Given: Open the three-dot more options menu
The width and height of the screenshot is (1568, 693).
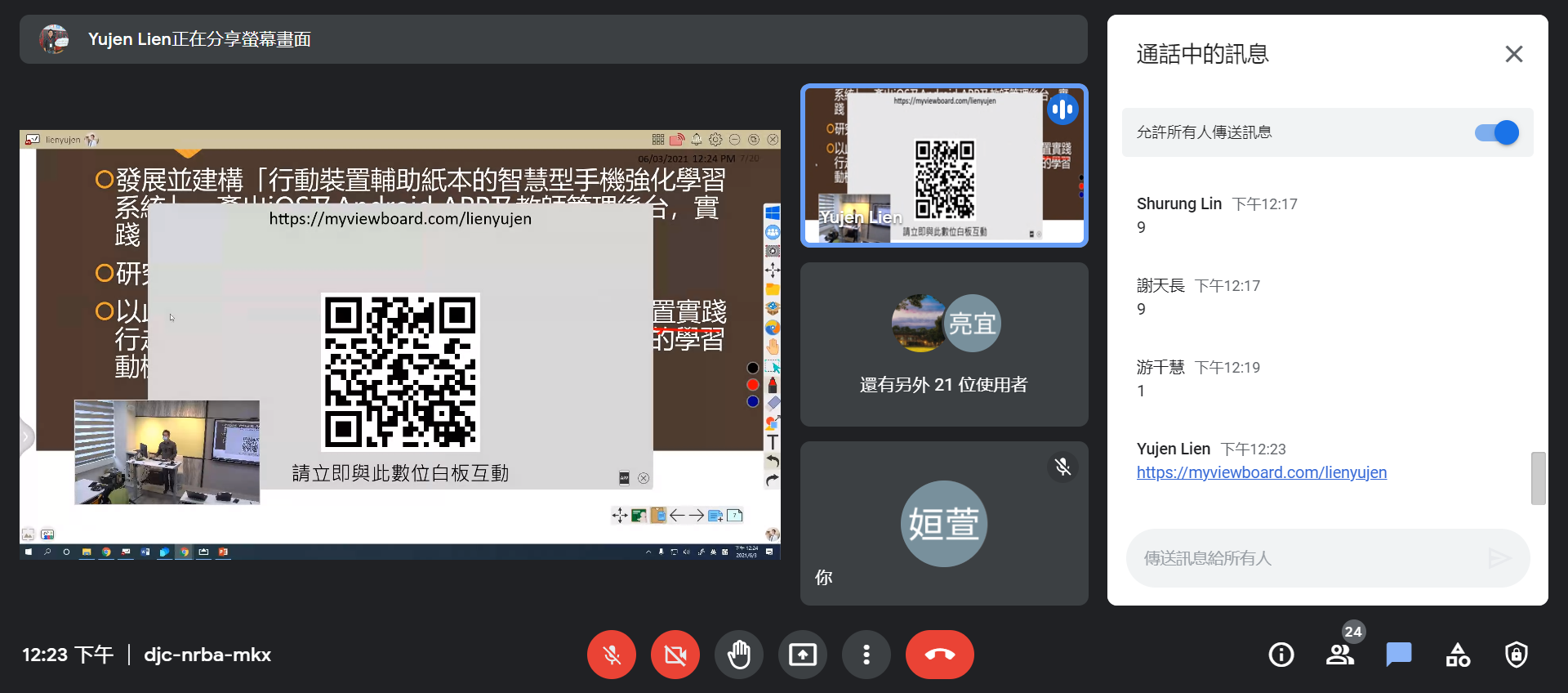Looking at the screenshot, I should click(x=866, y=655).
